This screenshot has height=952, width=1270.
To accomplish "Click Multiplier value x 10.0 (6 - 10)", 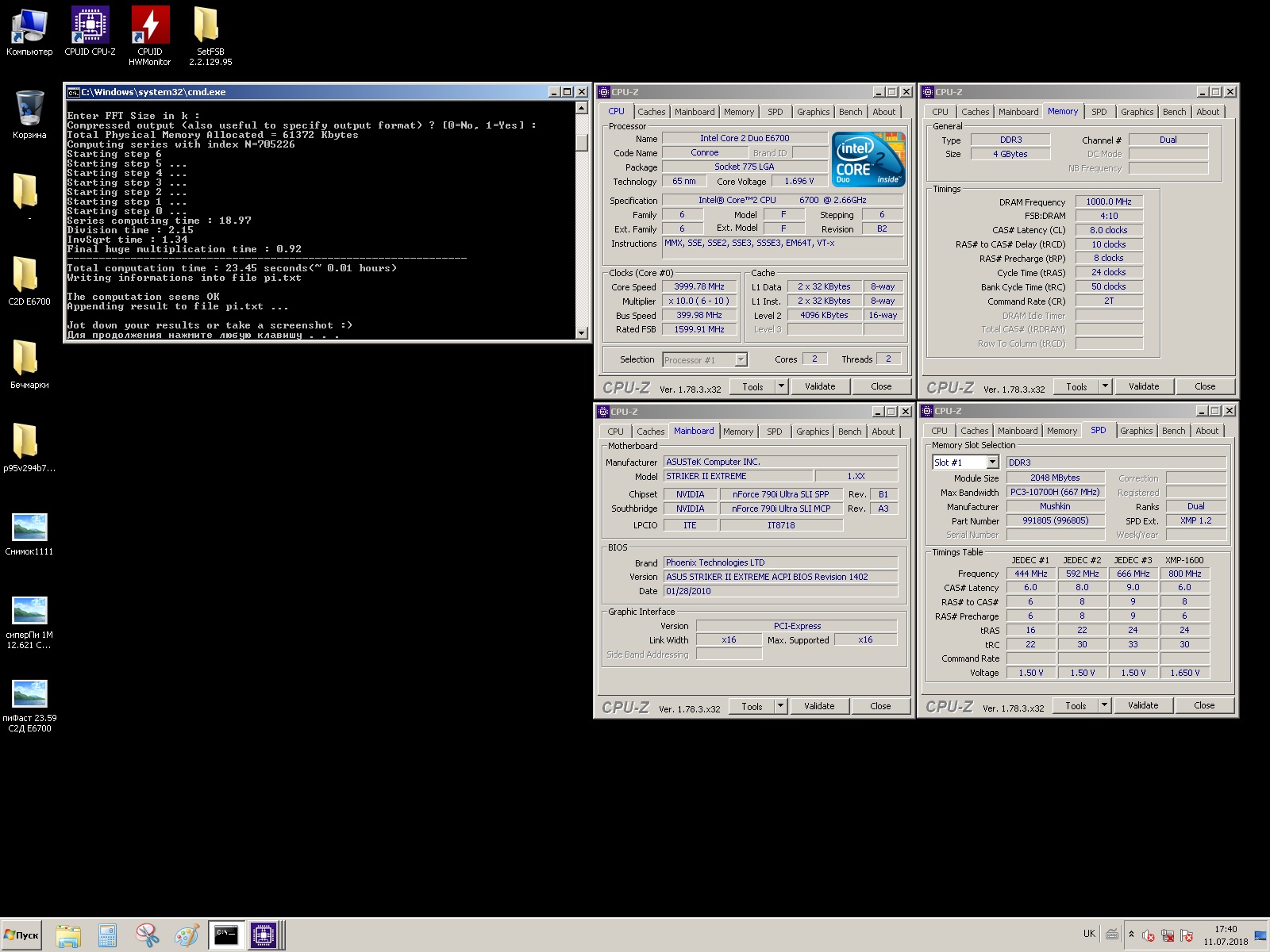I will pyautogui.click(x=699, y=301).
